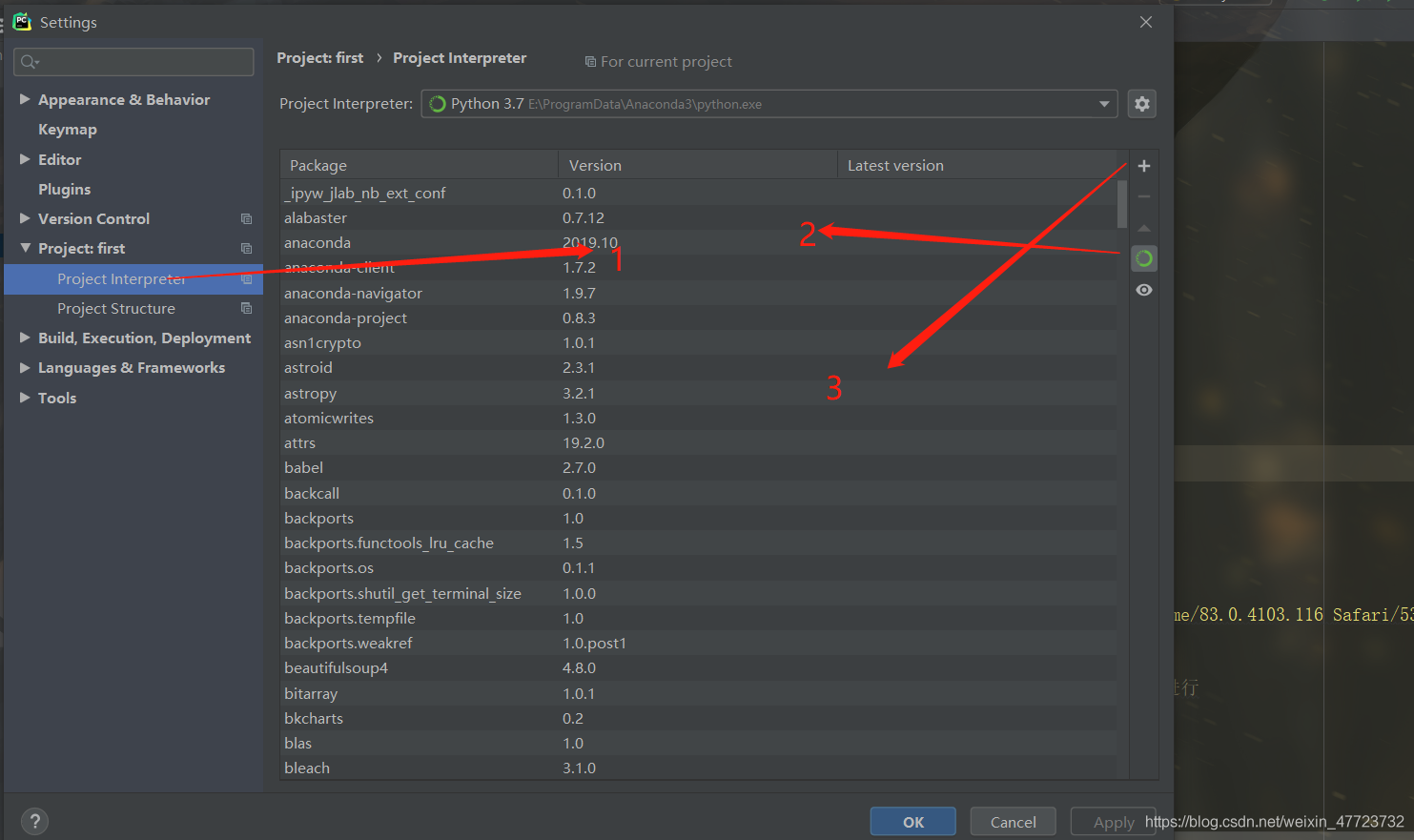The width and height of the screenshot is (1414, 840).
Task: Select the backports.os package row
Action: [699, 568]
